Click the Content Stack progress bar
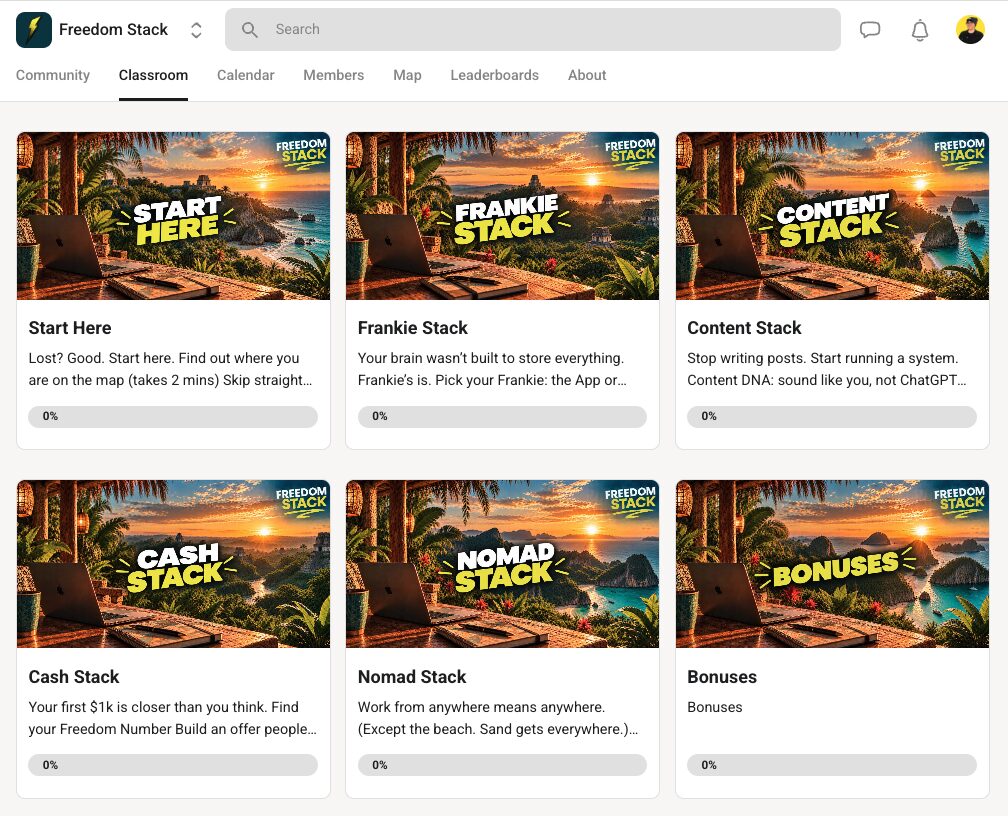1008x816 pixels. tap(832, 417)
